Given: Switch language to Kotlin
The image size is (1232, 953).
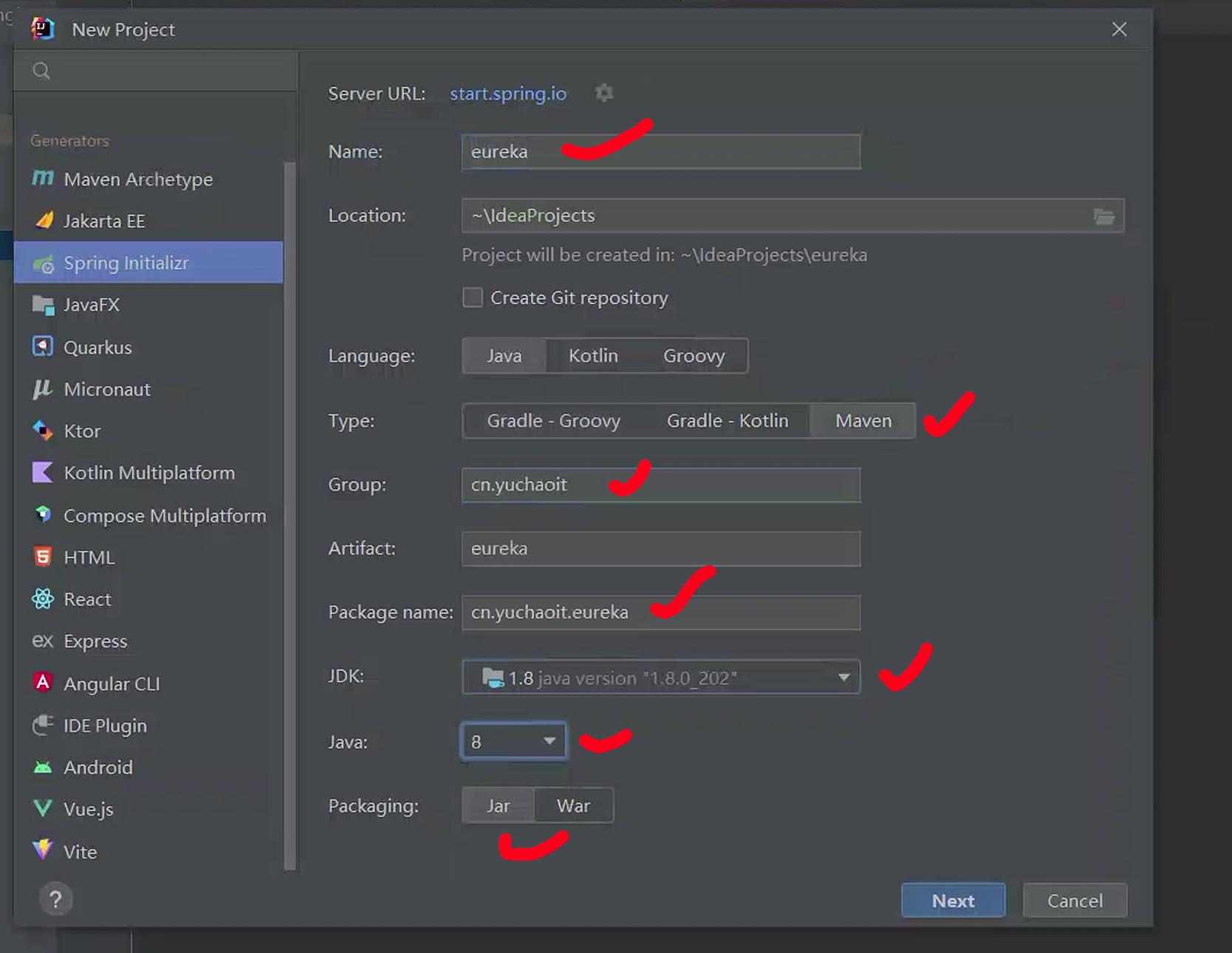Looking at the screenshot, I should [592, 356].
